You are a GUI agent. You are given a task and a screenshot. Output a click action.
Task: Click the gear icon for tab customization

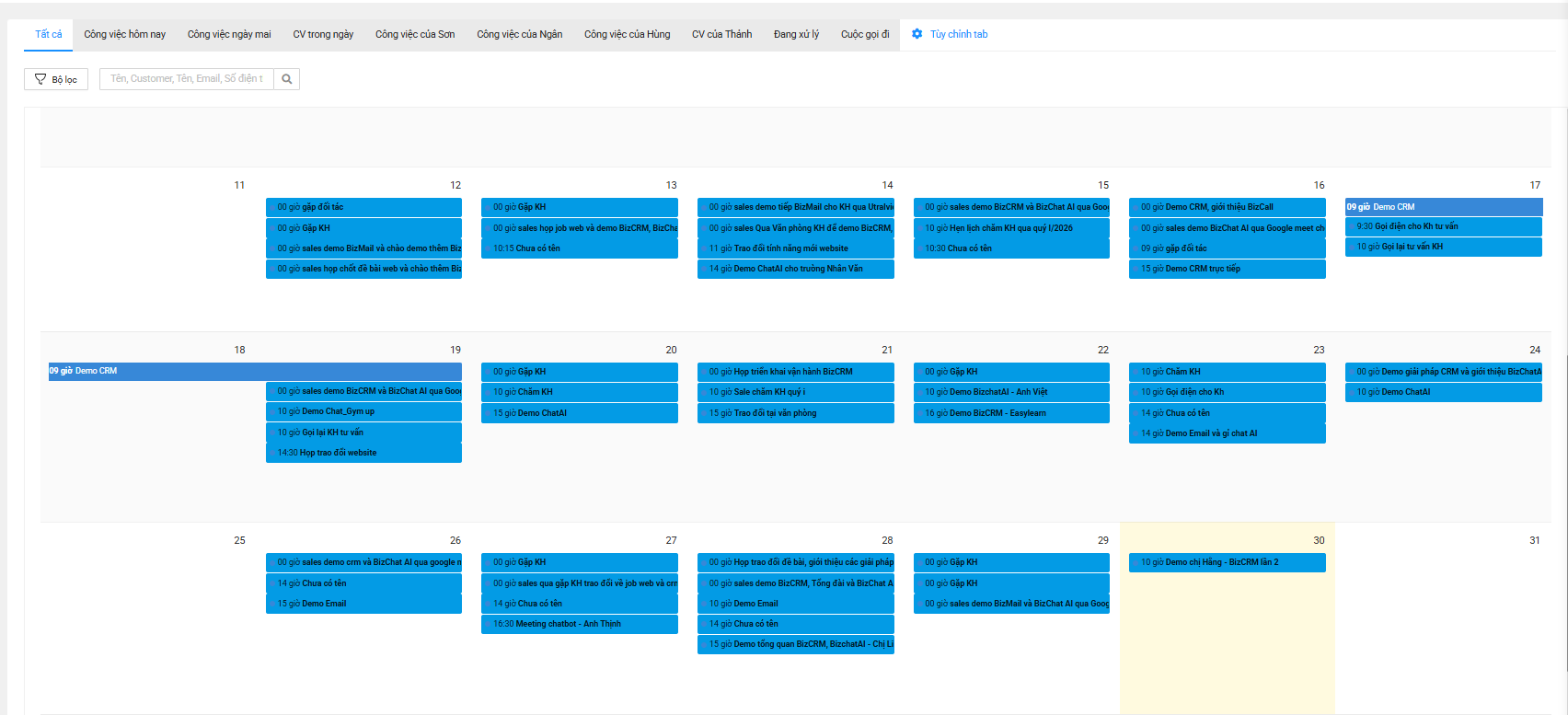click(x=917, y=34)
